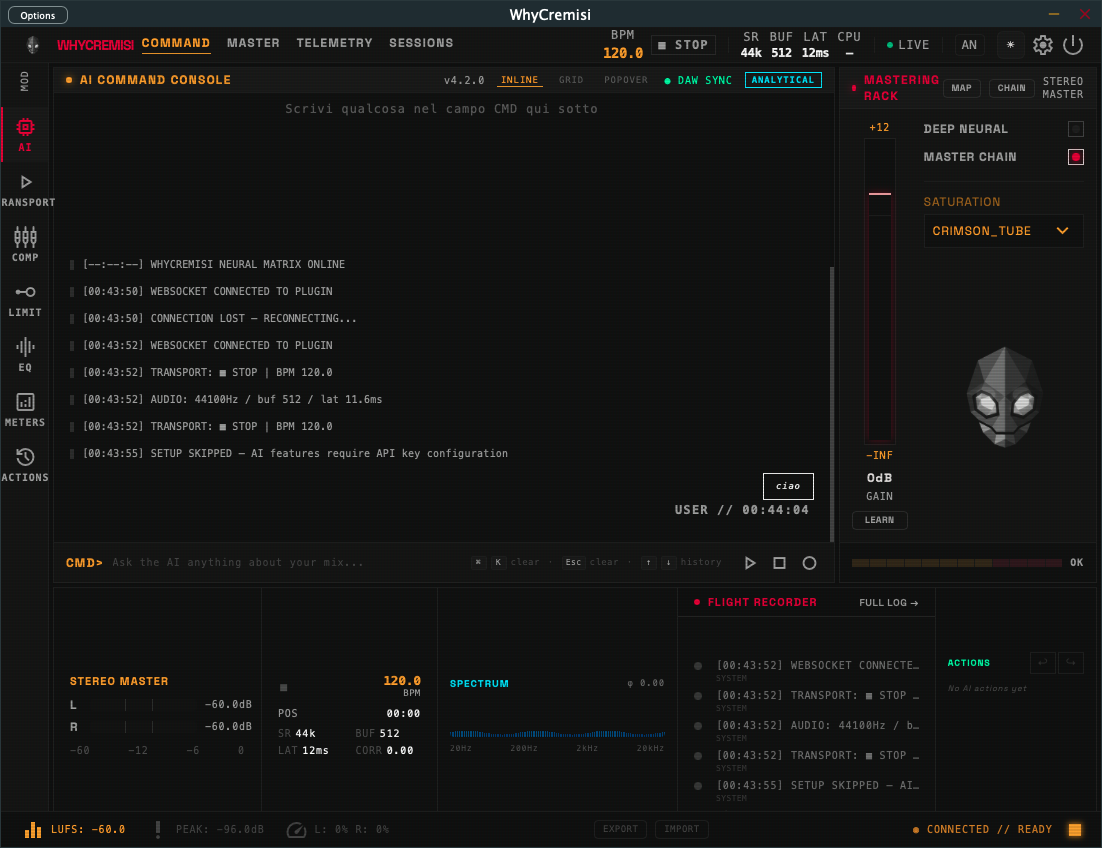
Task: Switch to the COMMAND tab
Action: tap(176, 44)
